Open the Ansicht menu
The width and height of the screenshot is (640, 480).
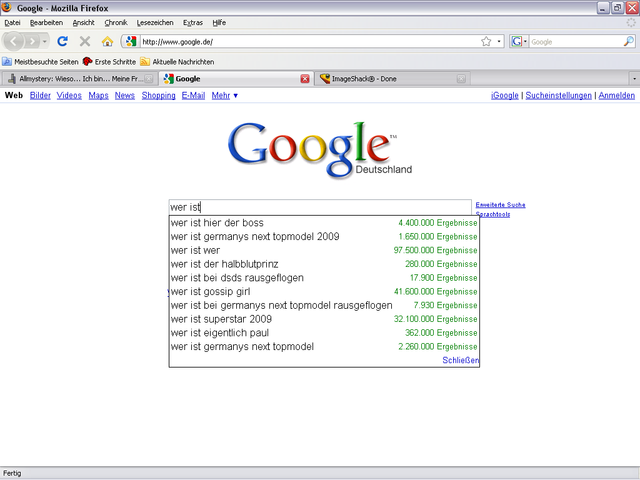click(x=83, y=23)
